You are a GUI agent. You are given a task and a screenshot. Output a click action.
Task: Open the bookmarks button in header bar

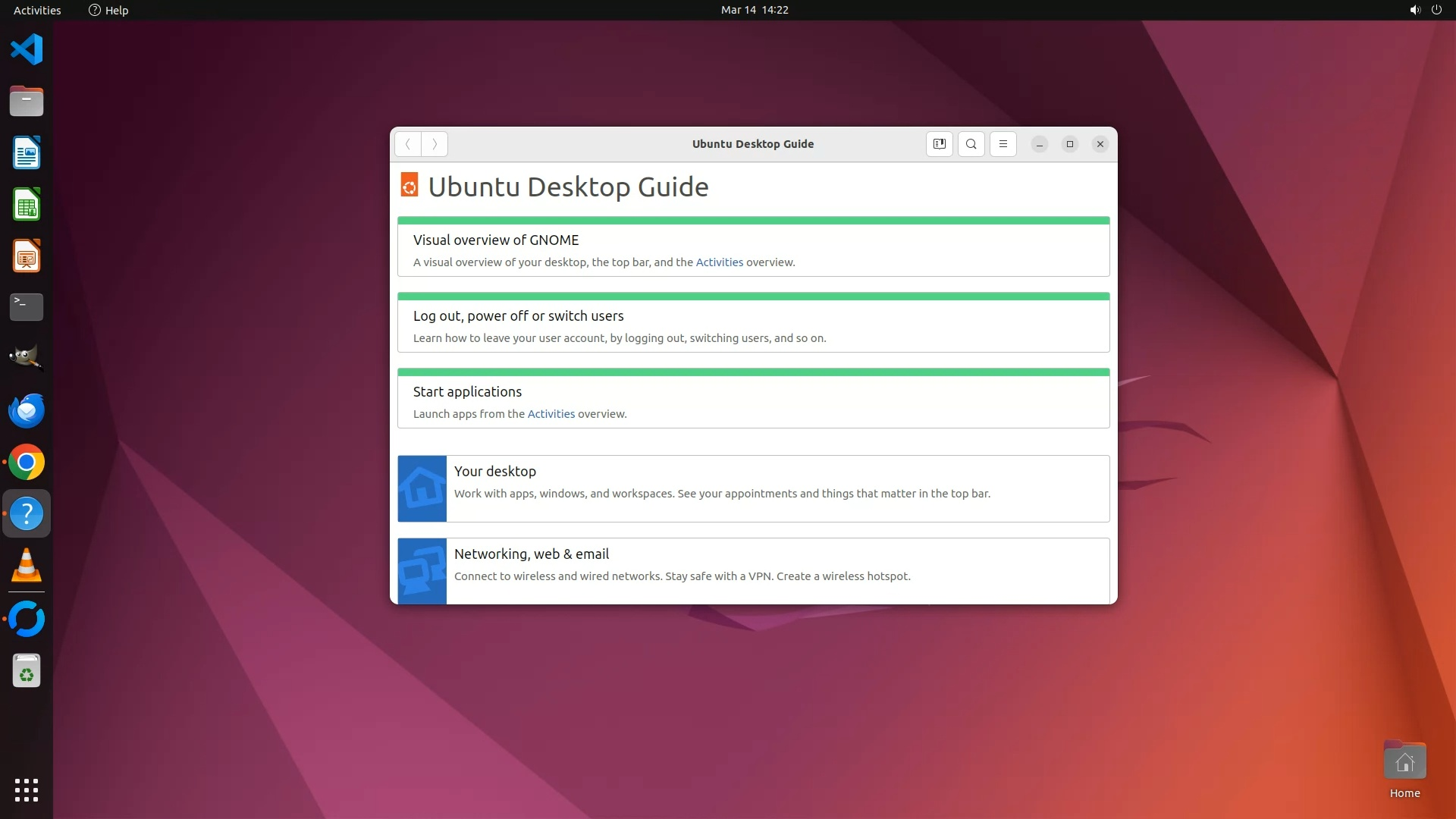pyautogui.click(x=939, y=144)
